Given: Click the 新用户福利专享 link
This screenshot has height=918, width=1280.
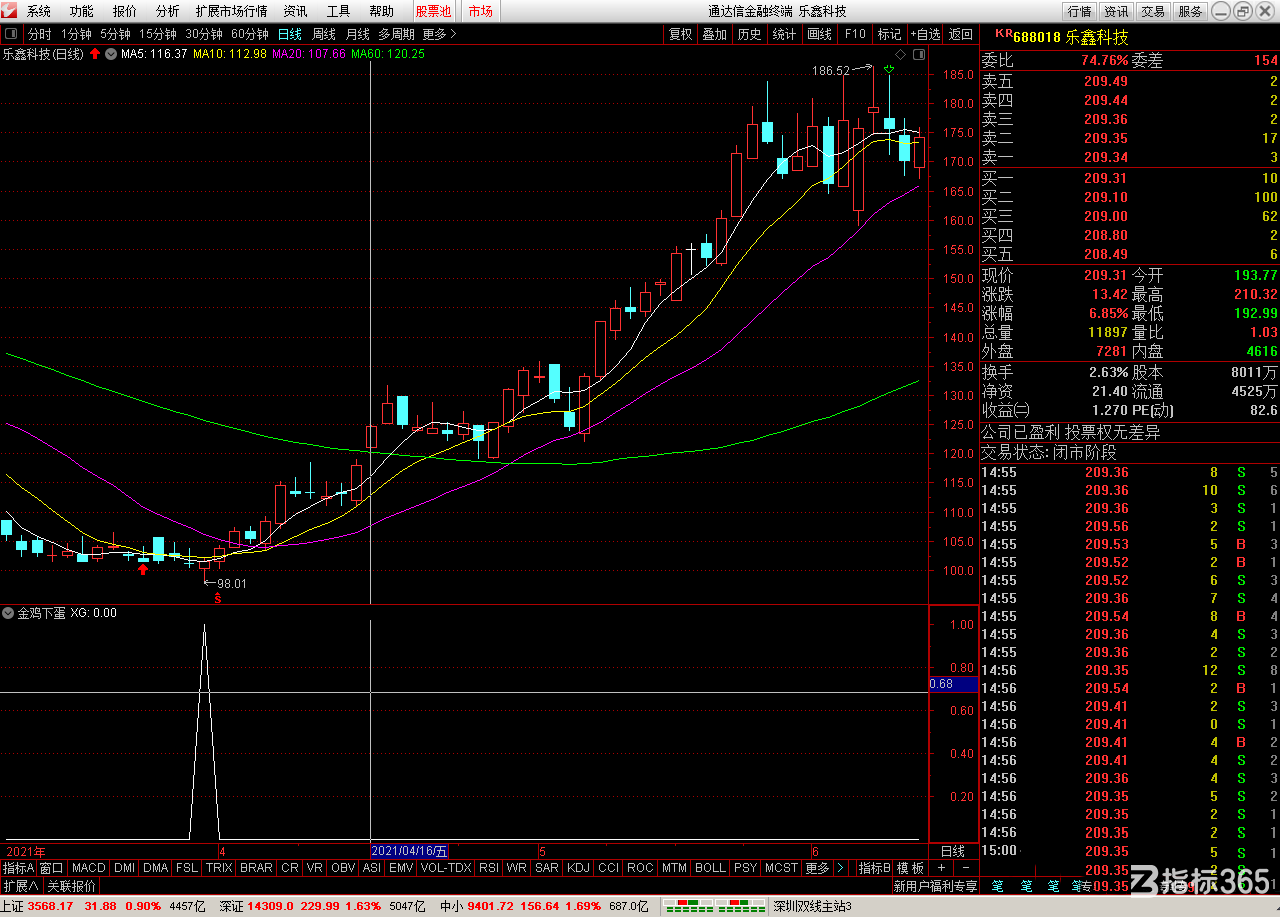Looking at the screenshot, I should pyautogui.click(x=935, y=886).
